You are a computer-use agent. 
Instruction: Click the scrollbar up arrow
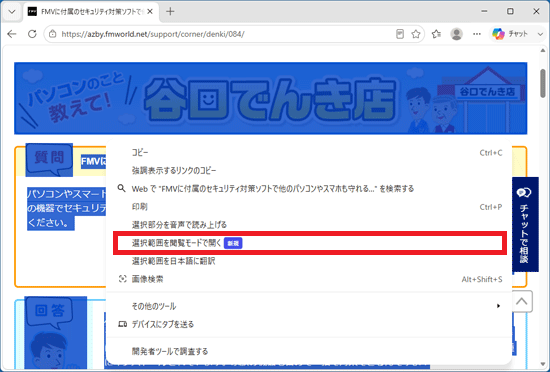pyautogui.click(x=543, y=51)
